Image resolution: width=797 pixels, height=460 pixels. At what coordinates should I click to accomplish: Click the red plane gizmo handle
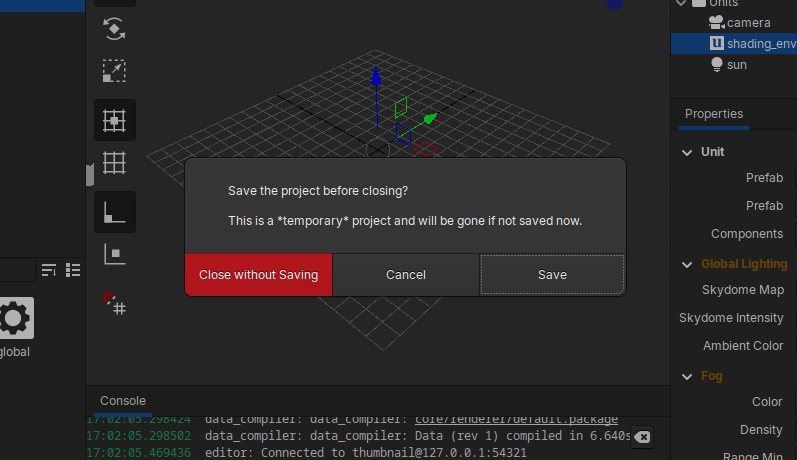tap(426, 149)
